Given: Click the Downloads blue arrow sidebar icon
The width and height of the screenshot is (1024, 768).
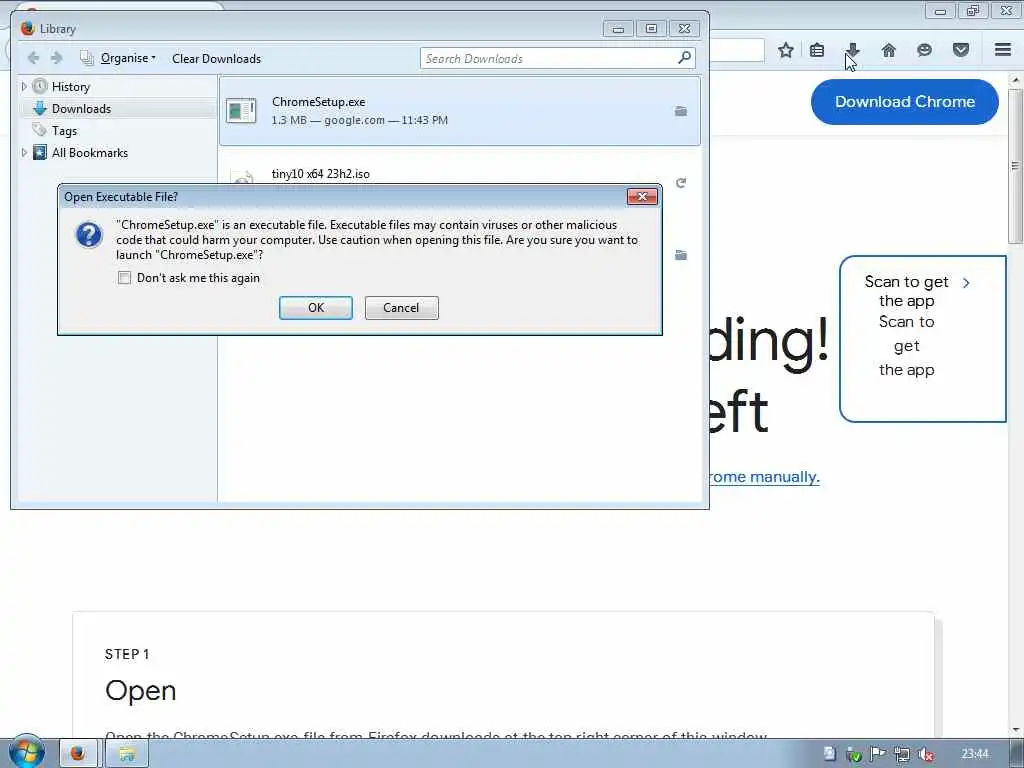Looking at the screenshot, I should (40, 108).
